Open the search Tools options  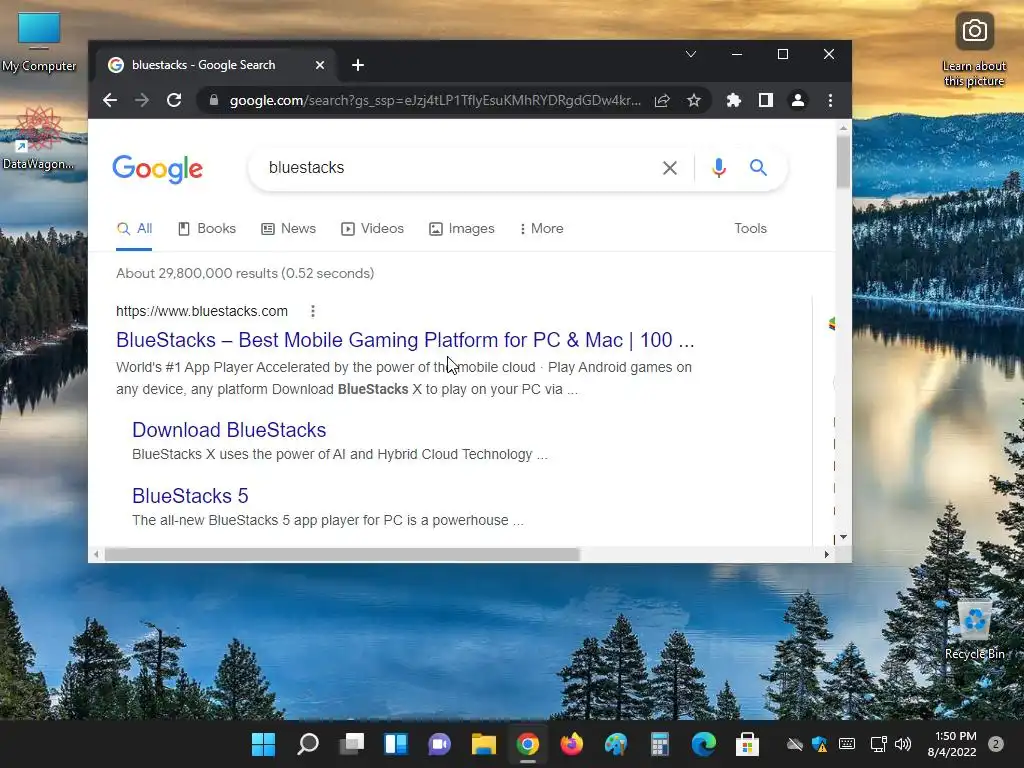click(750, 229)
